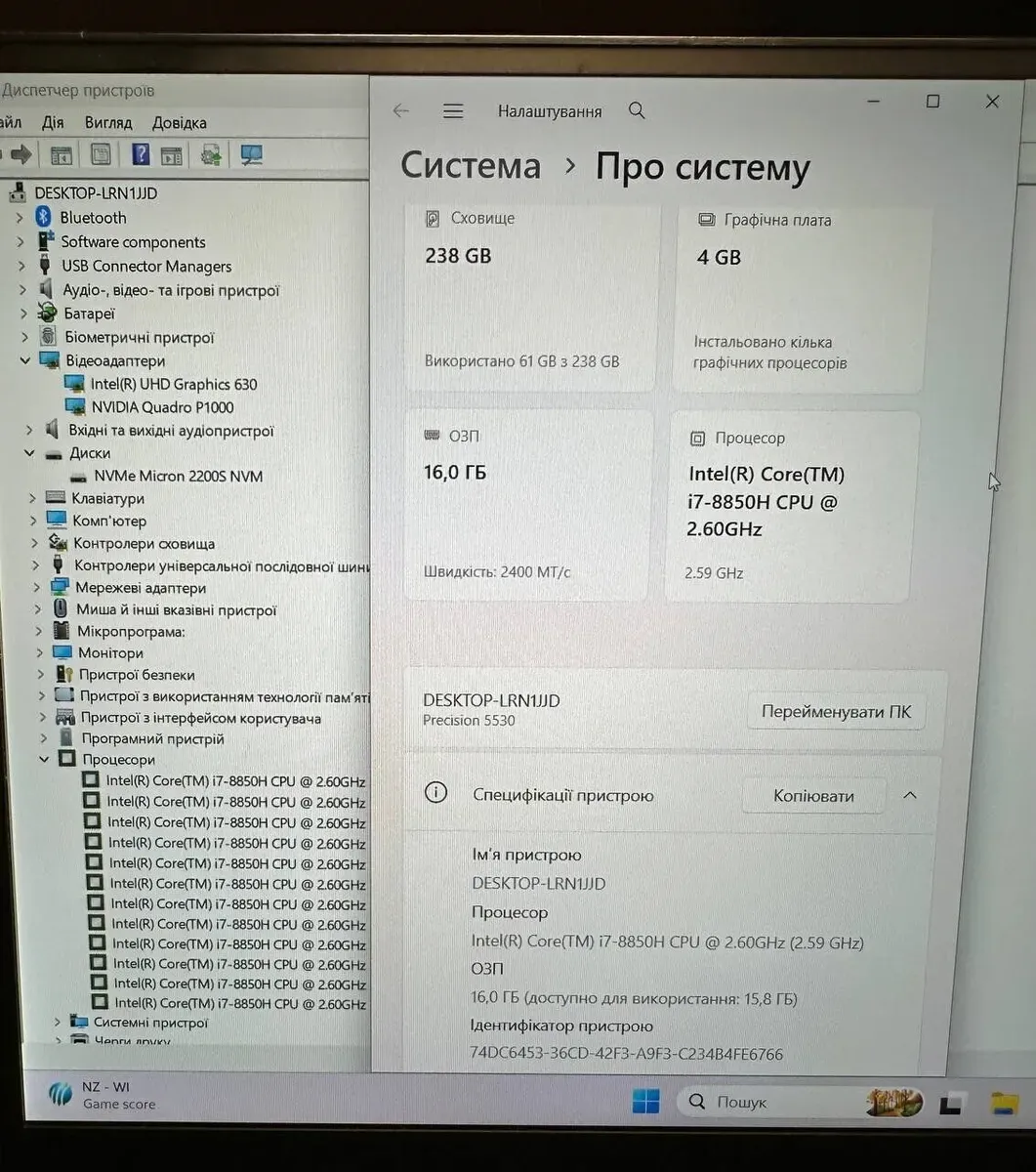Click the blue question mark Help toolbar icon
The width and height of the screenshot is (1036, 1172).
pyautogui.click(x=141, y=154)
